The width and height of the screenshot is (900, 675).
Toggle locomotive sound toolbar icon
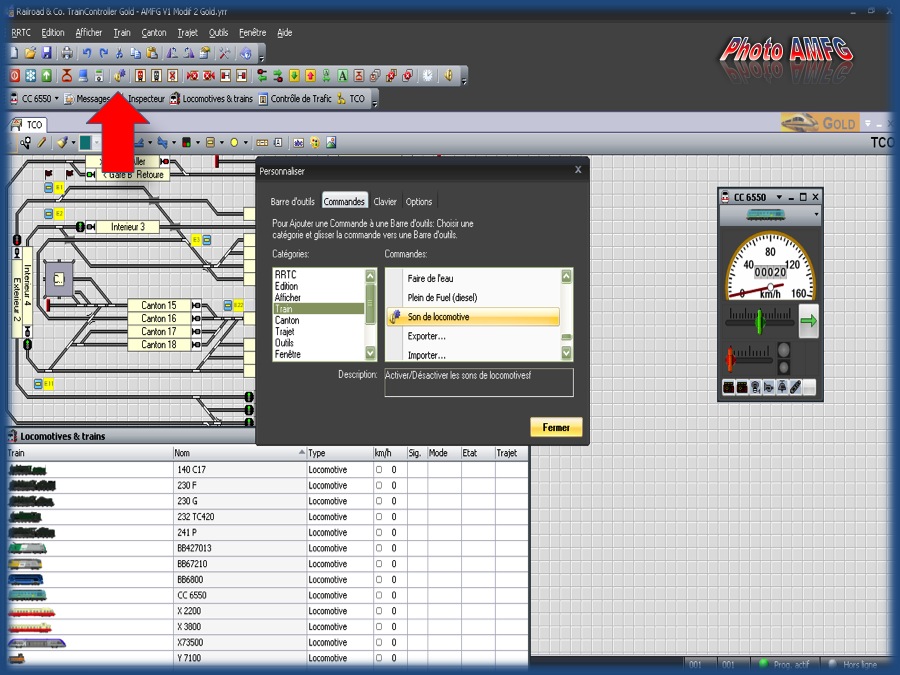pos(119,75)
